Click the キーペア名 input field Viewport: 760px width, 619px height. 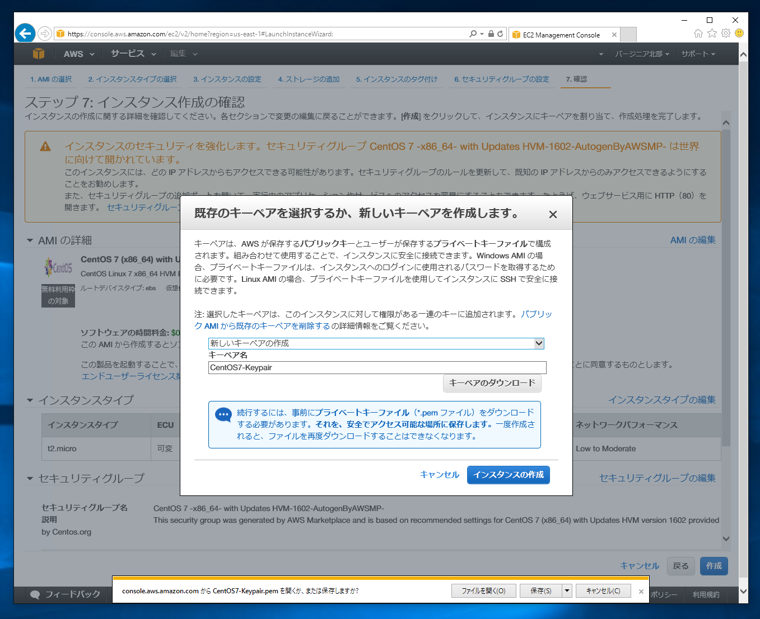(x=377, y=367)
